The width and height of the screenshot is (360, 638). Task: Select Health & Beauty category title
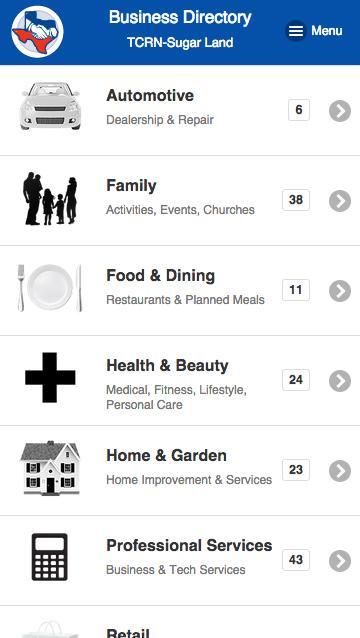click(167, 365)
